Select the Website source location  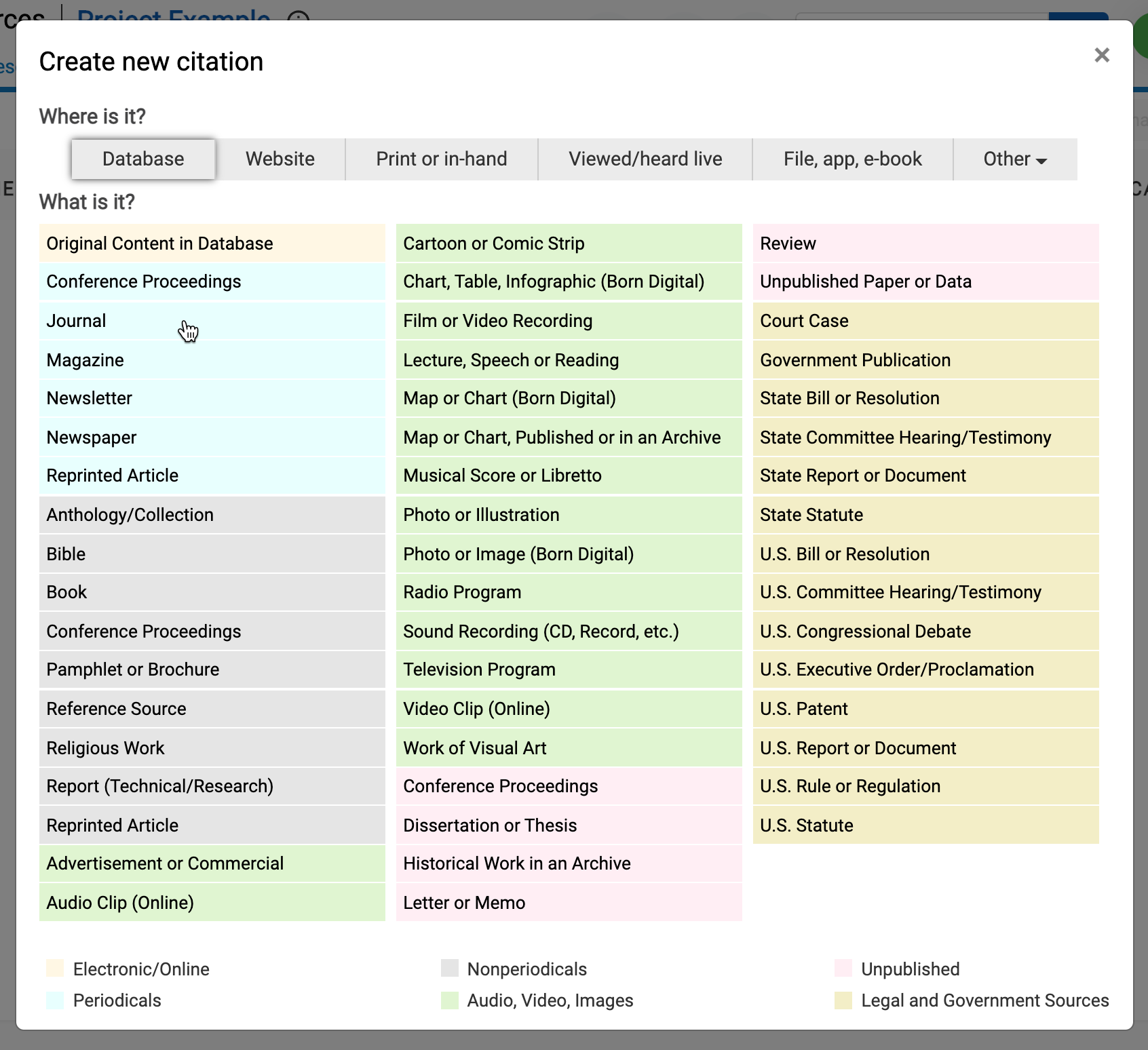280,159
